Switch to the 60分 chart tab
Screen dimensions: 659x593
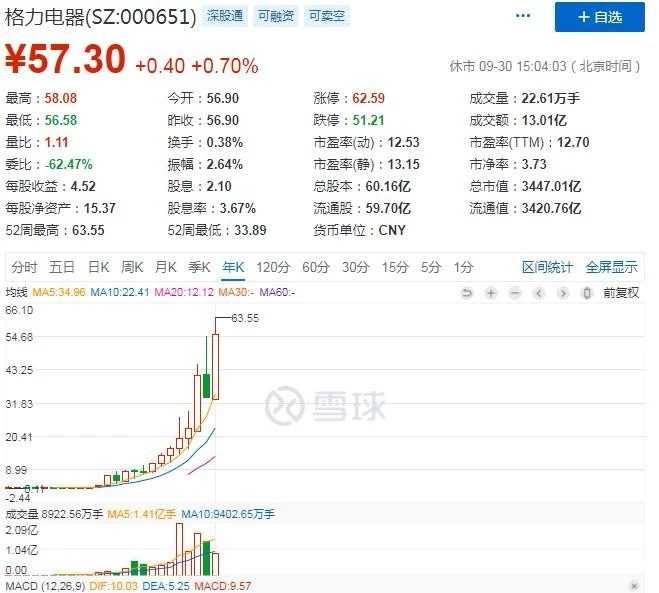click(316, 267)
